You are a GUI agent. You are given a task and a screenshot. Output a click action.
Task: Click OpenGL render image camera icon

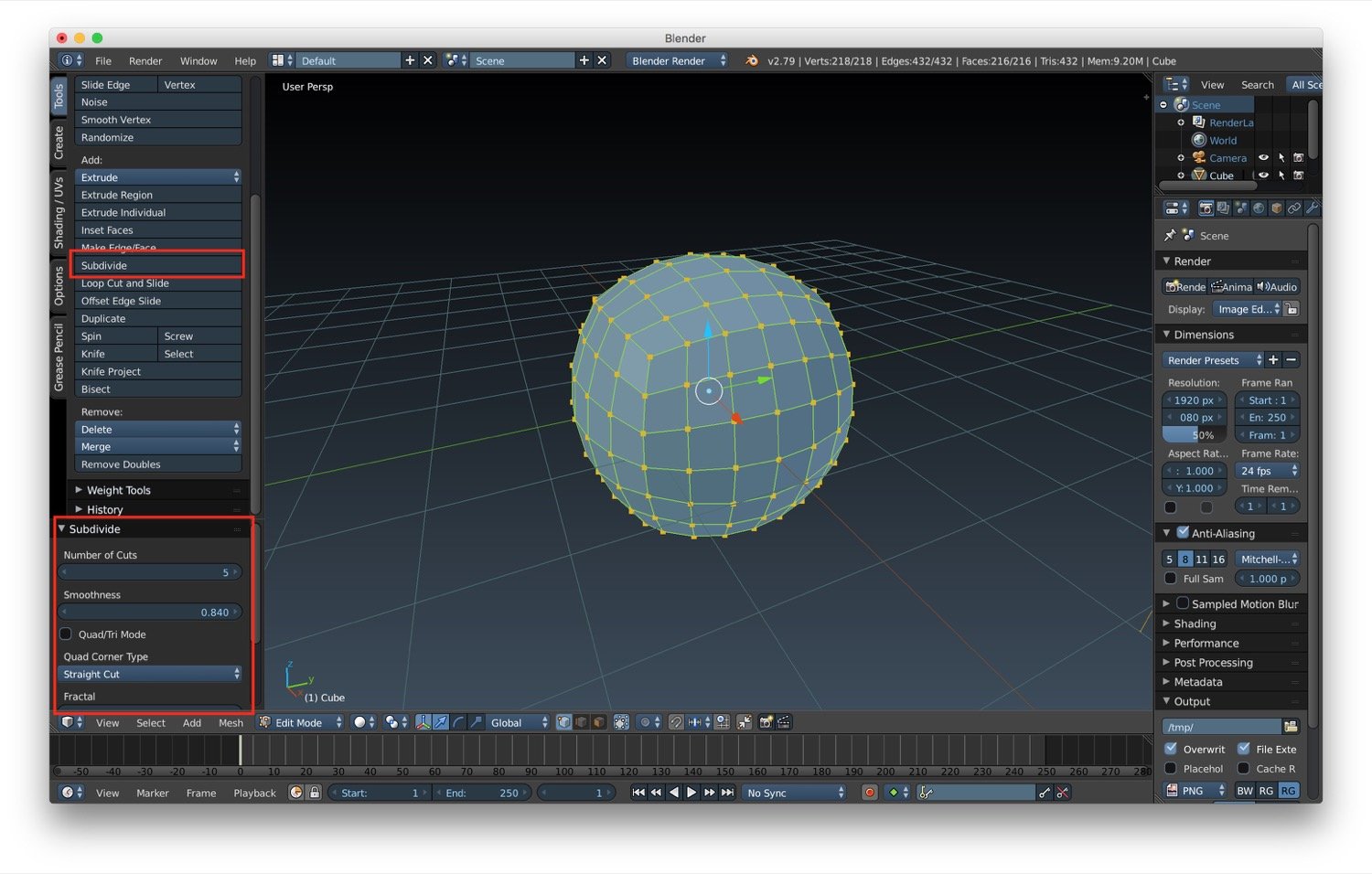click(766, 722)
